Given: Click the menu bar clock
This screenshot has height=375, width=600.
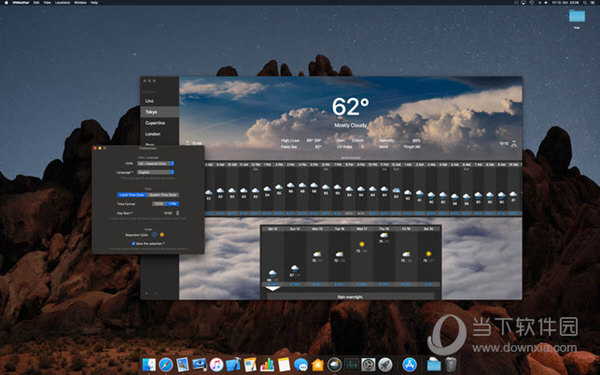Looking at the screenshot, I should [x=566, y=2].
